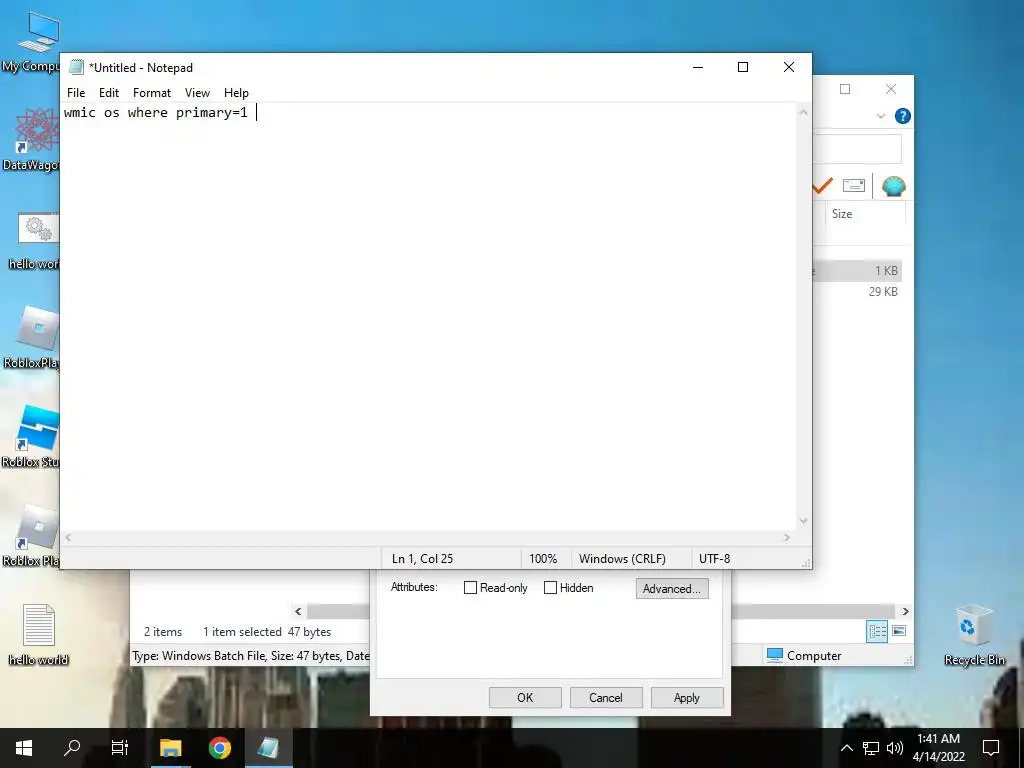The height and width of the screenshot is (768, 1024).
Task: Click the Computer label in Explorer status bar
Action: click(814, 656)
